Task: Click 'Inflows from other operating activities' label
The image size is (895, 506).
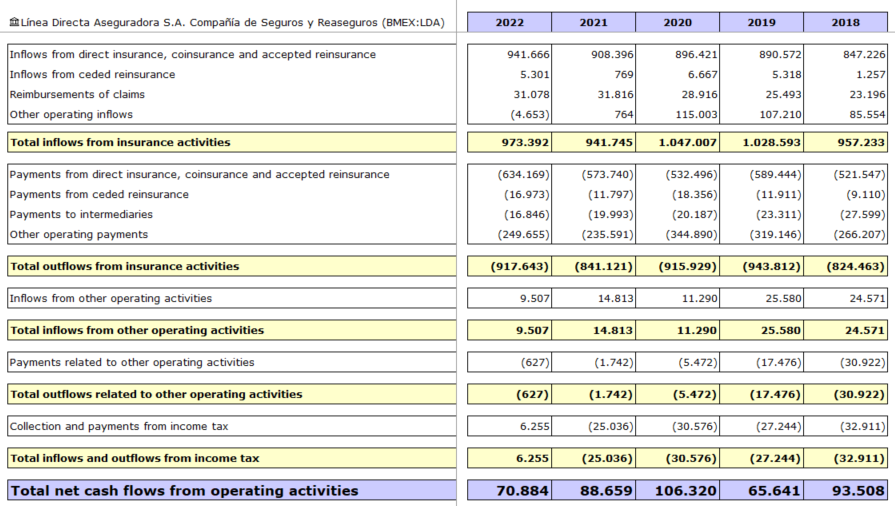Action: 110,298
